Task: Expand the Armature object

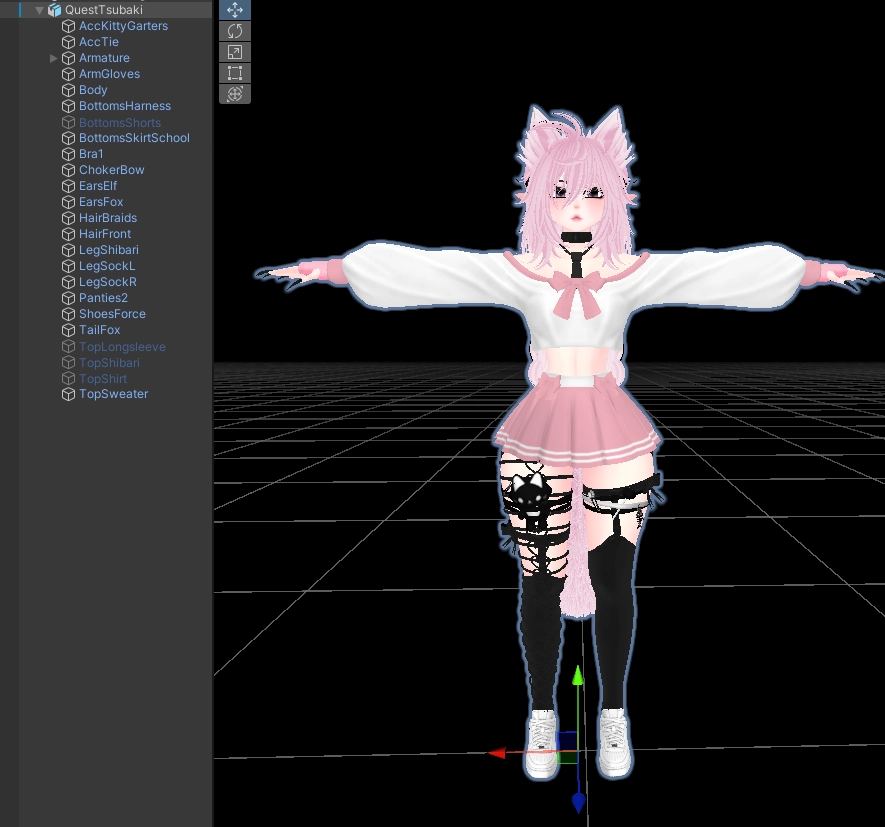Action: (x=54, y=58)
